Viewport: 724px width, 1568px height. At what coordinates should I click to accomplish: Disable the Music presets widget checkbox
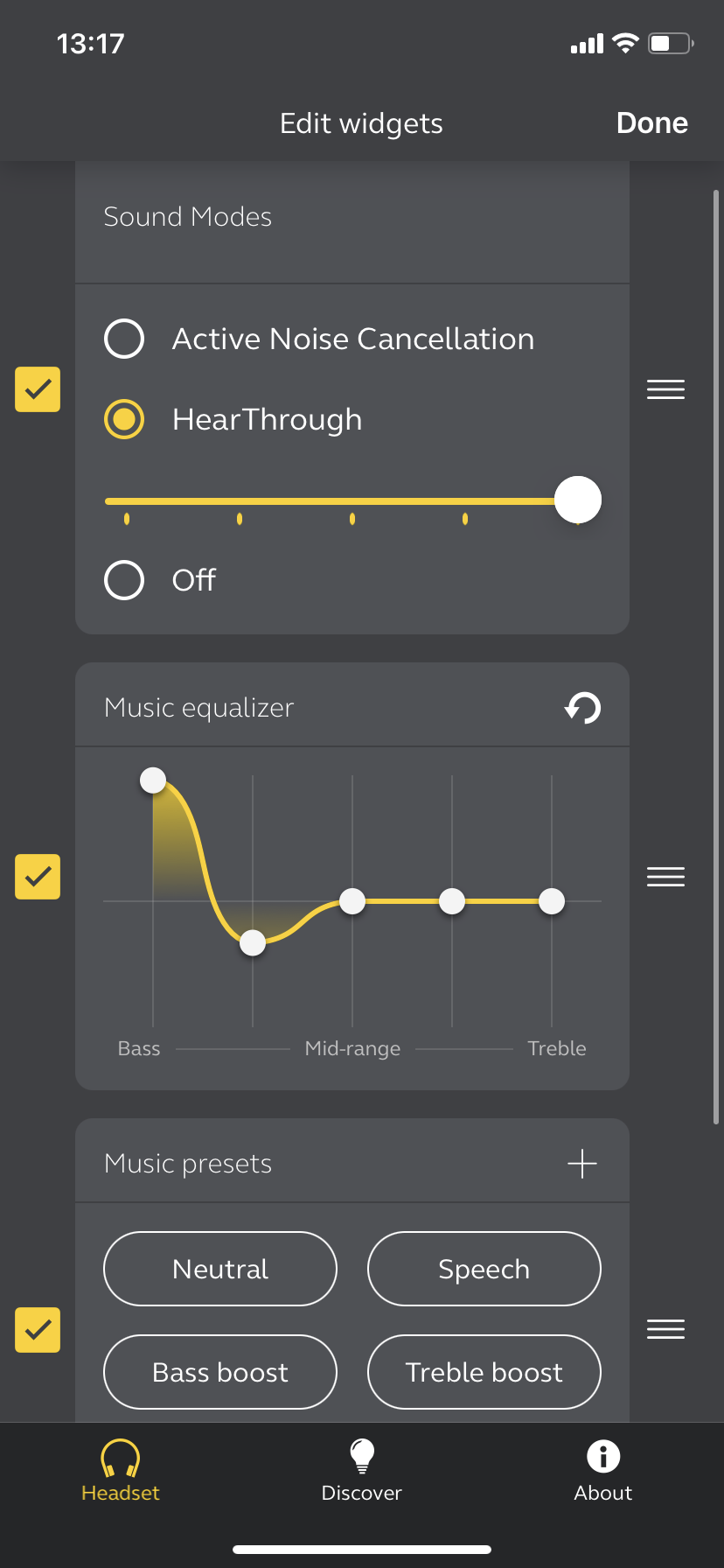[38, 1330]
